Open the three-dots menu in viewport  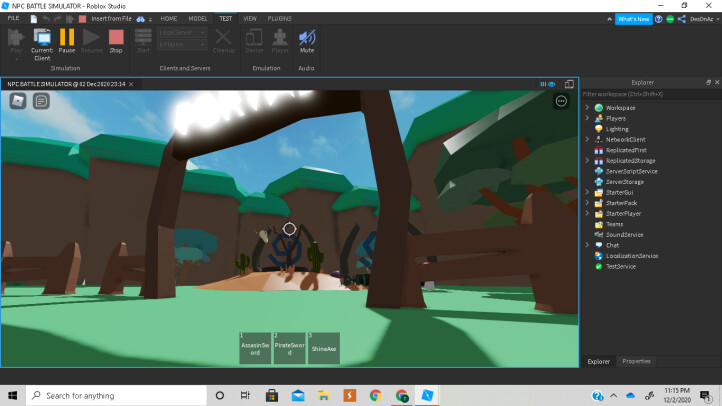coord(561,101)
